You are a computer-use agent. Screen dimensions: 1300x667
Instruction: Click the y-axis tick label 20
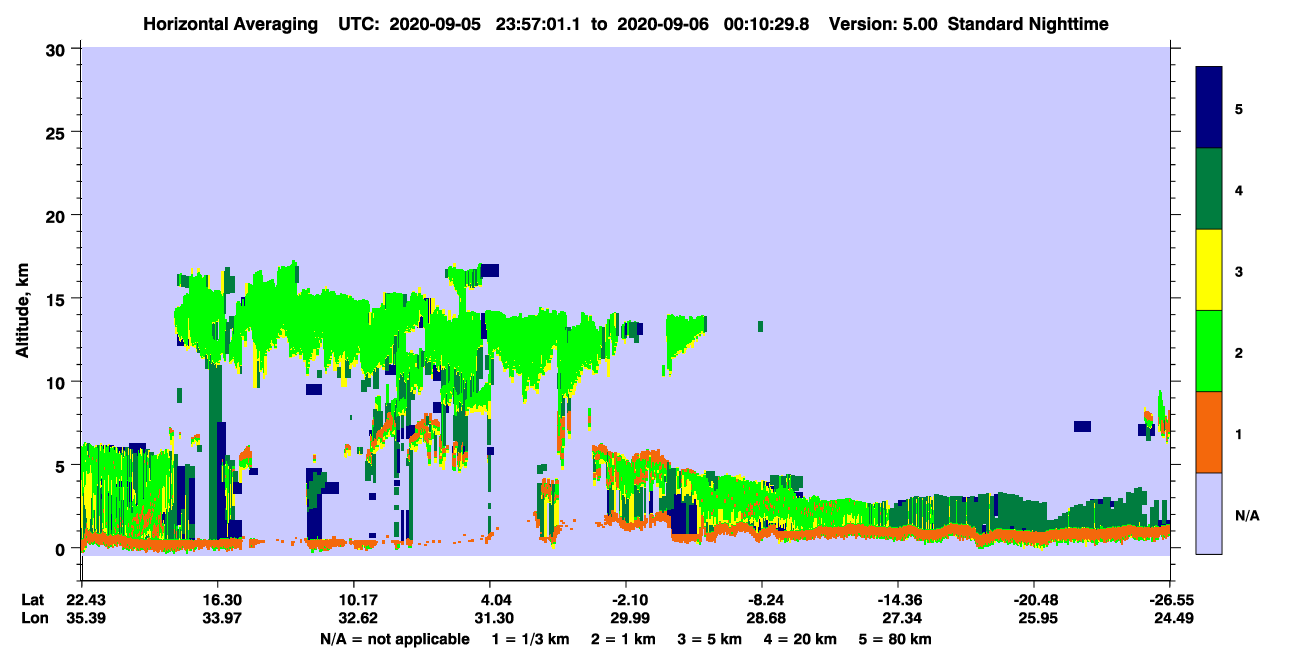(x=58, y=215)
